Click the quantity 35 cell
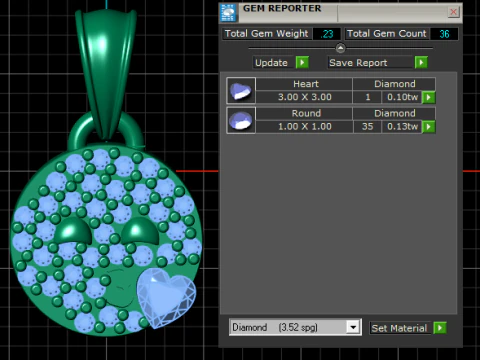 [367, 127]
